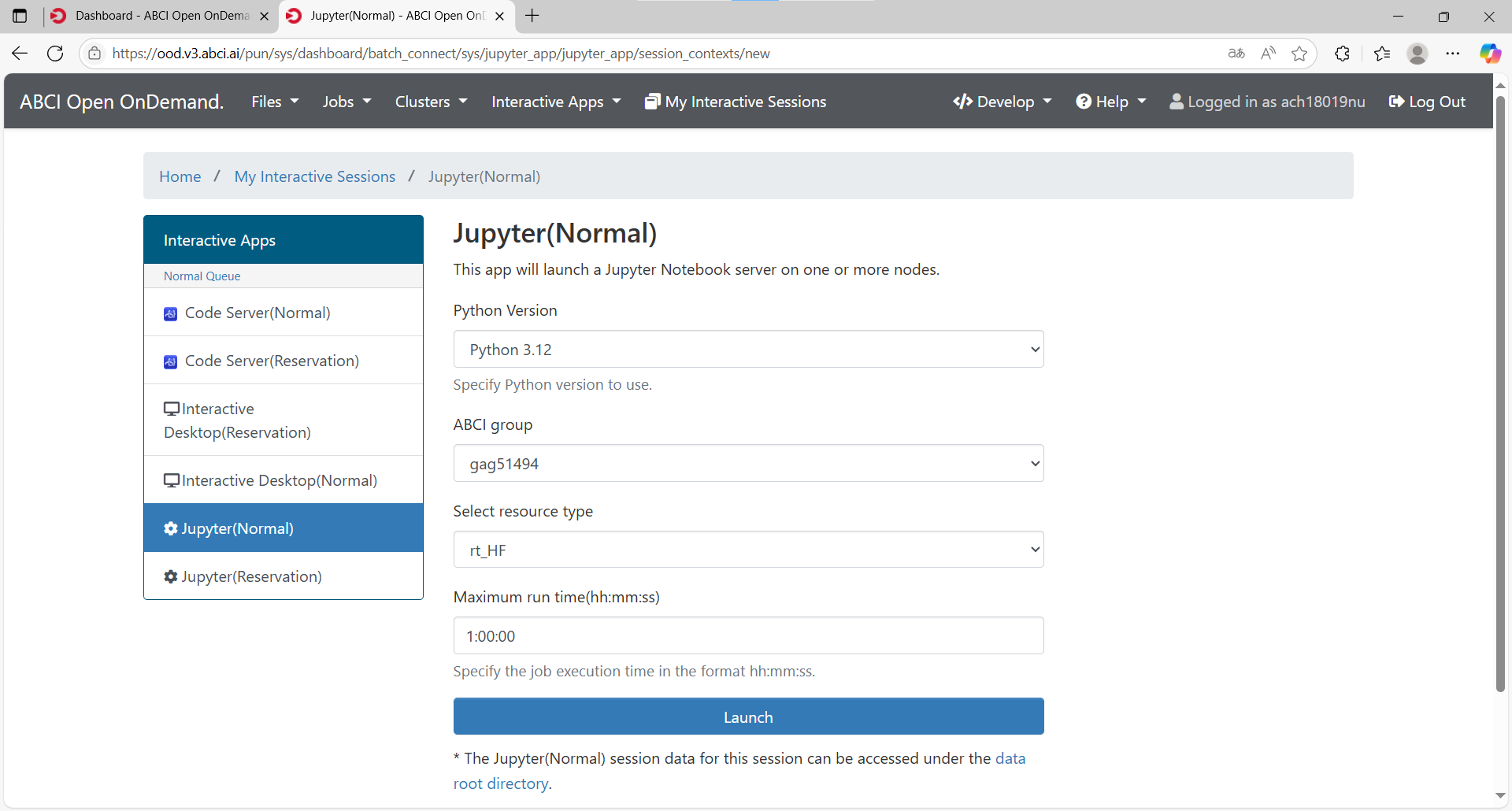Open the Help dropdown menu
Screen dimensions: 1512x811
tap(1111, 102)
